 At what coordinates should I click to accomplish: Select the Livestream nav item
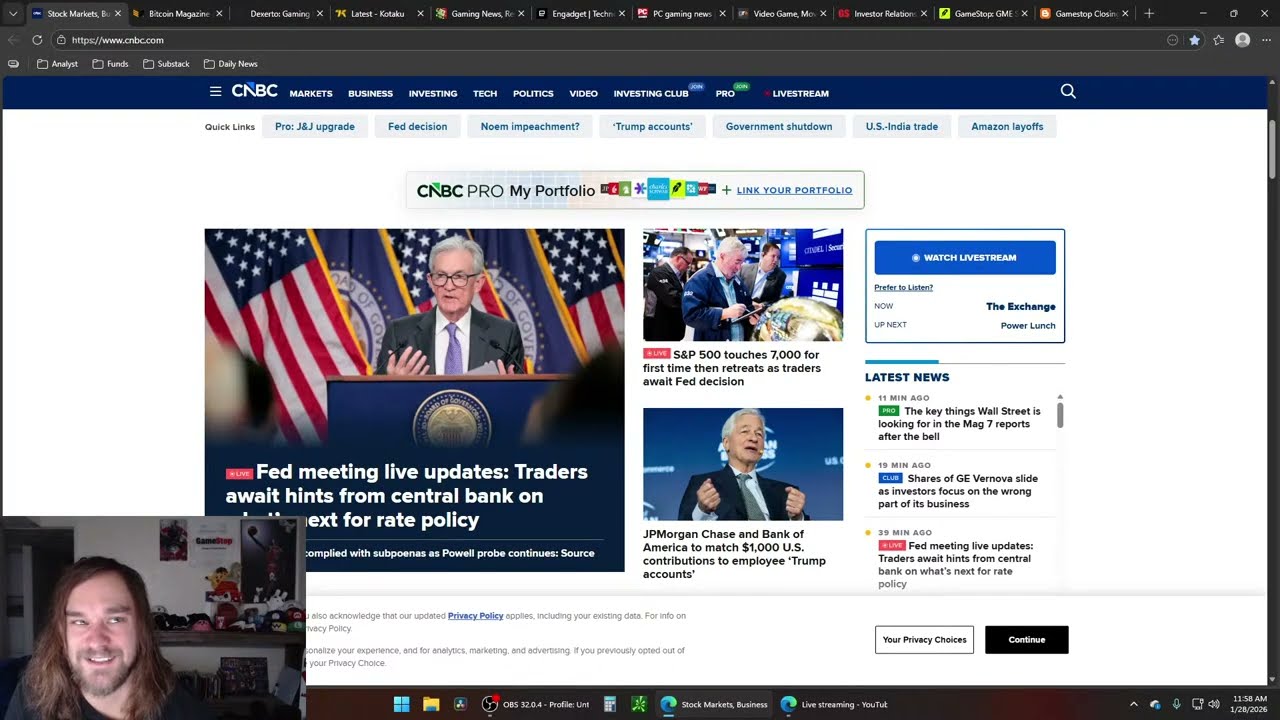[799, 93]
